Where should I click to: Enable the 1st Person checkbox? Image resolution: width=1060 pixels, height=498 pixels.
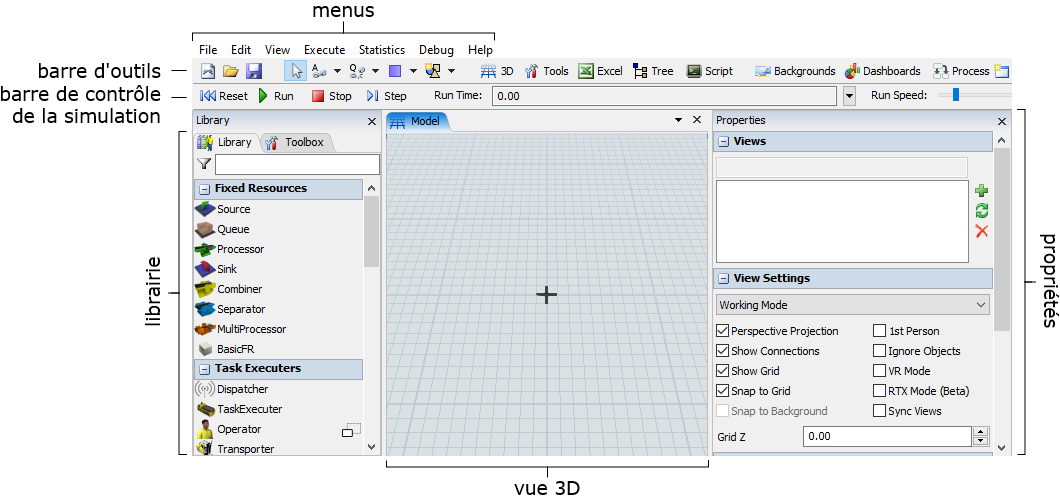[x=880, y=331]
